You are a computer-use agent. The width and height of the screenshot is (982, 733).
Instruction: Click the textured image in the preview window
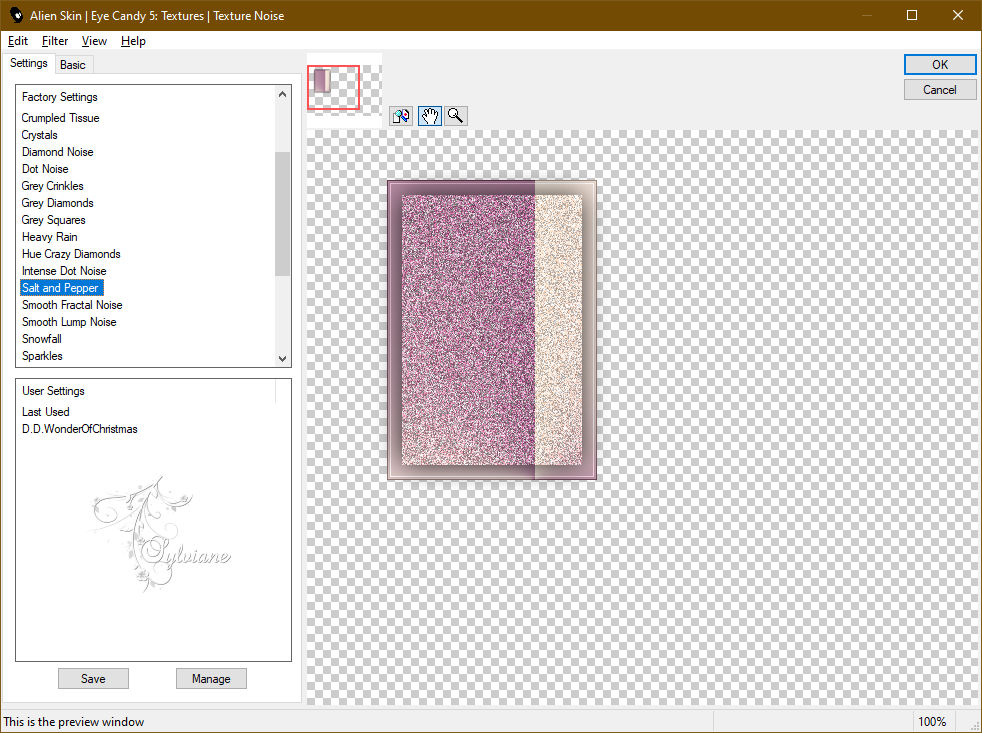(x=492, y=330)
